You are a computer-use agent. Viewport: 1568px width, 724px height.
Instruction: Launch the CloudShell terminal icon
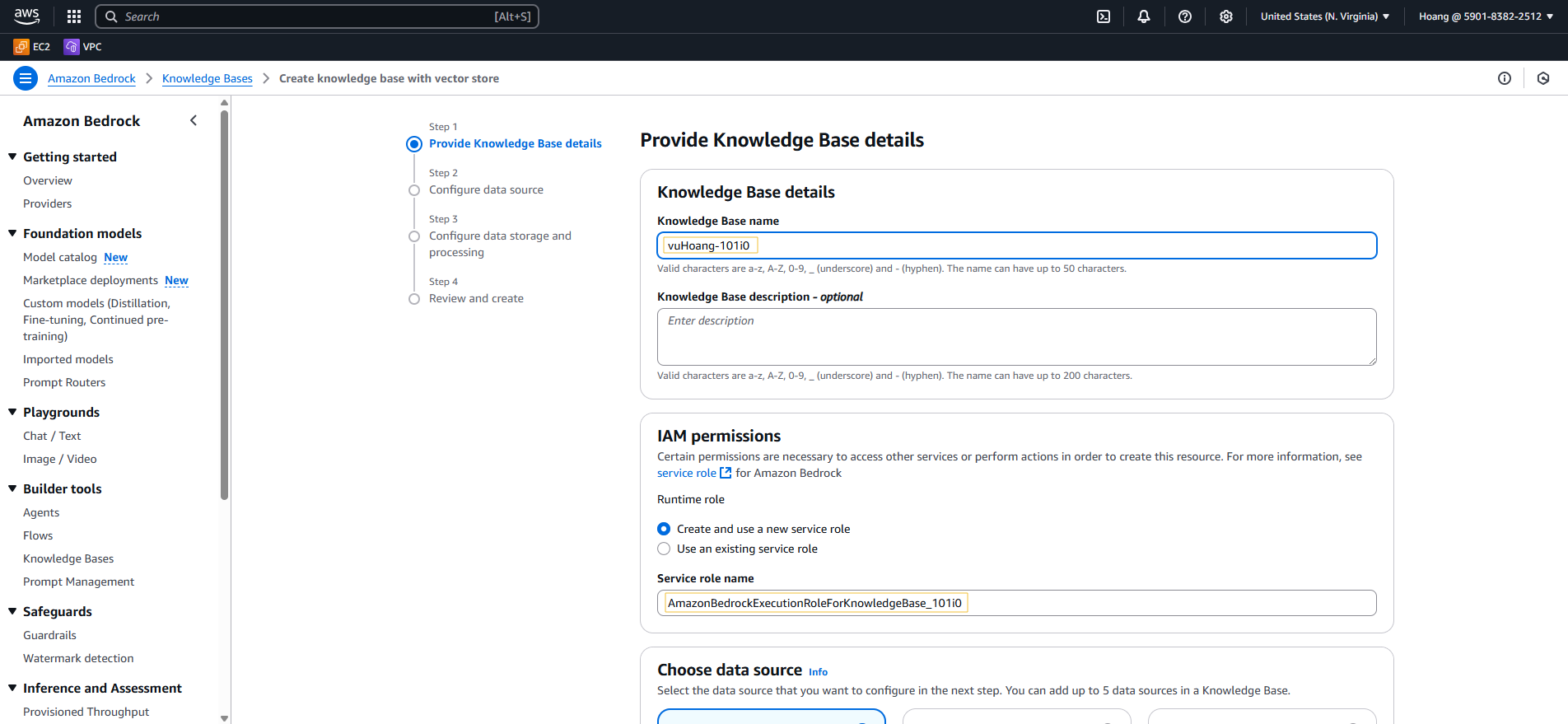(1104, 16)
